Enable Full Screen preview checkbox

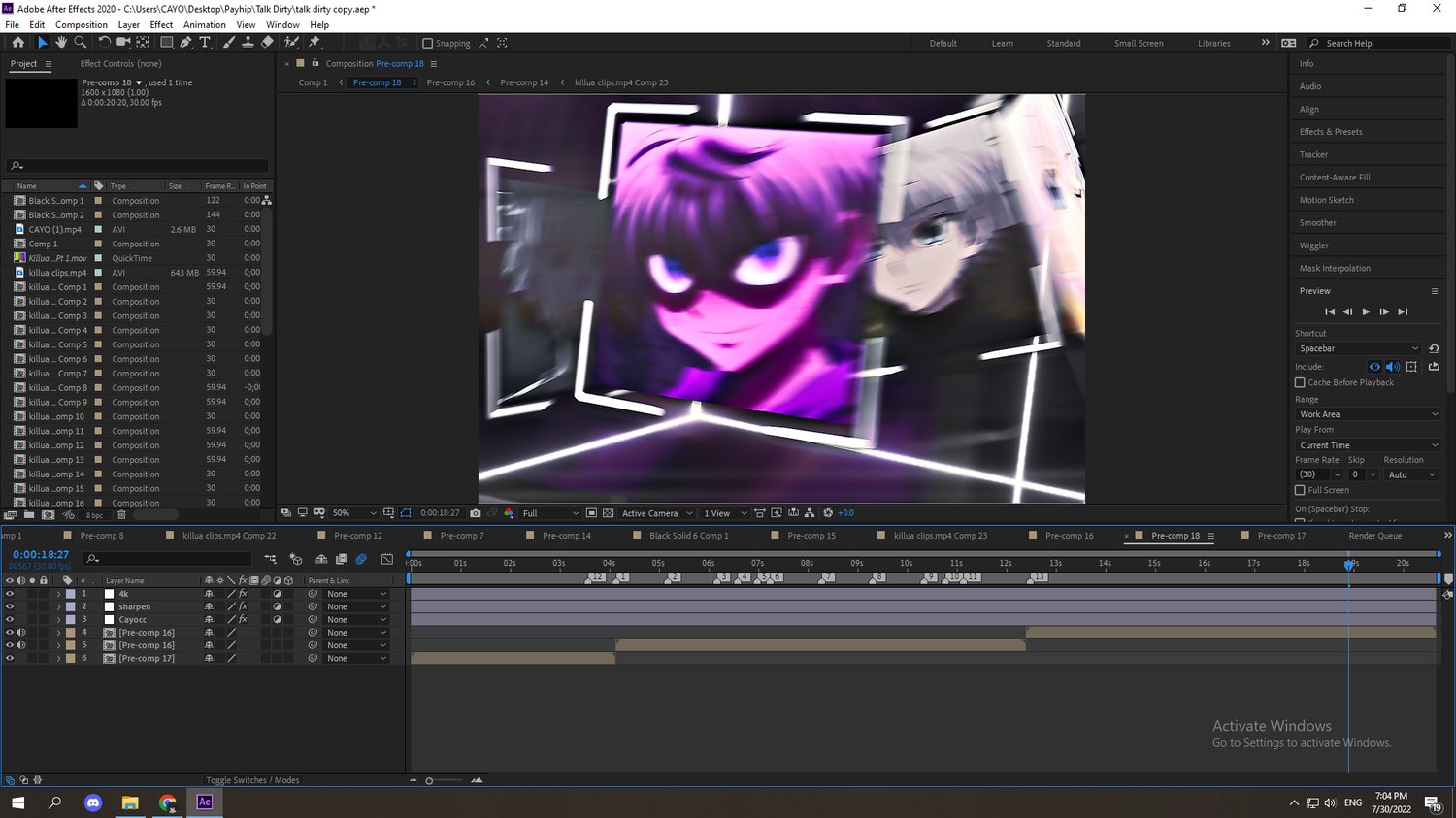point(1300,490)
